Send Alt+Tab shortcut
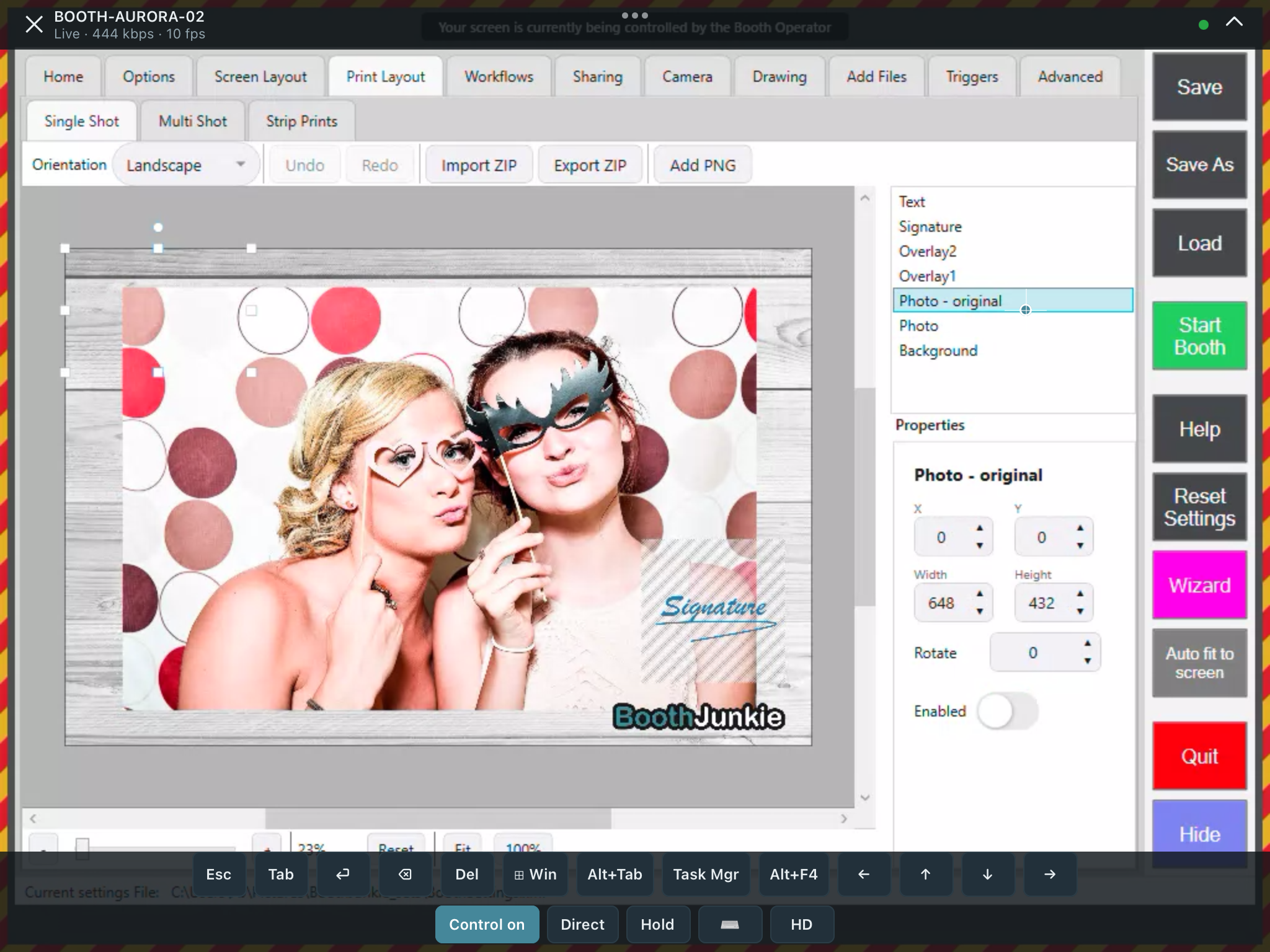 pyautogui.click(x=615, y=874)
